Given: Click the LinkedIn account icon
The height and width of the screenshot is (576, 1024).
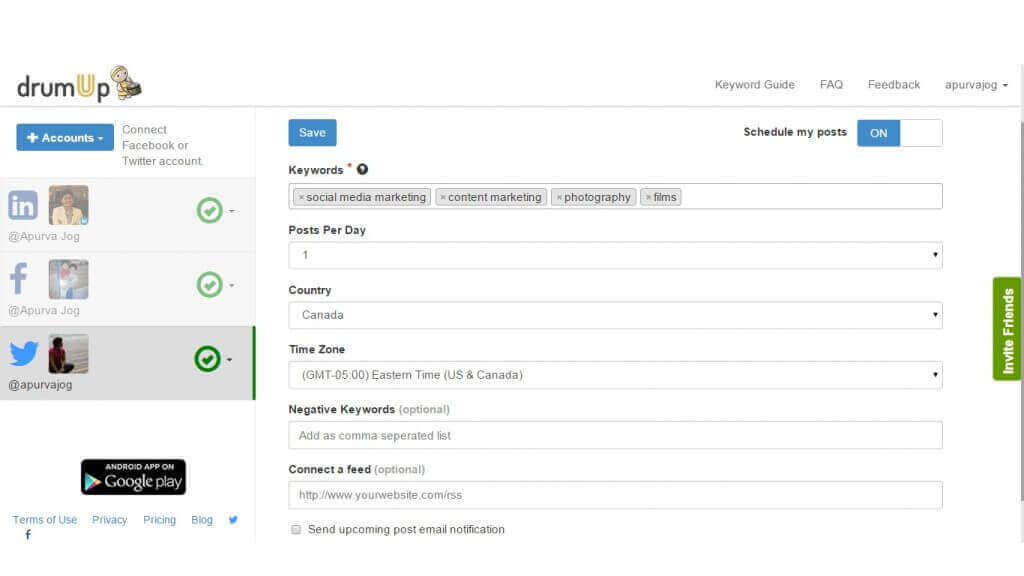Looking at the screenshot, I should click(23, 205).
